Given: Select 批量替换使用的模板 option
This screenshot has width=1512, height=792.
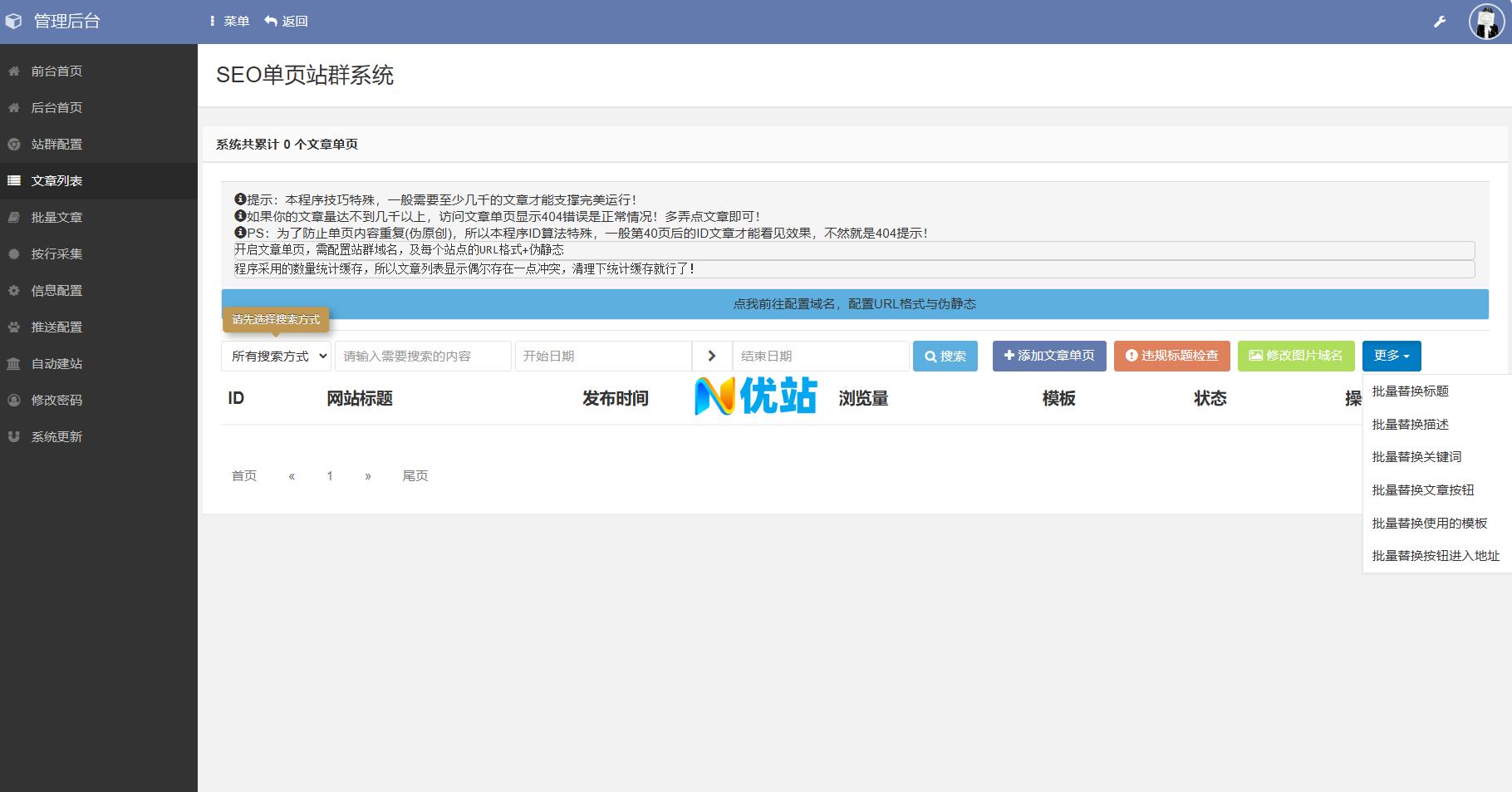Looking at the screenshot, I should pyautogui.click(x=1429, y=524).
